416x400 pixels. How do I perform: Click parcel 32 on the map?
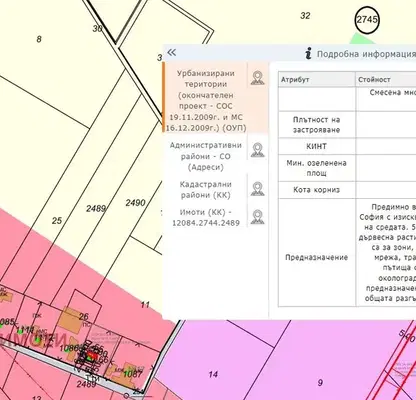point(305,16)
